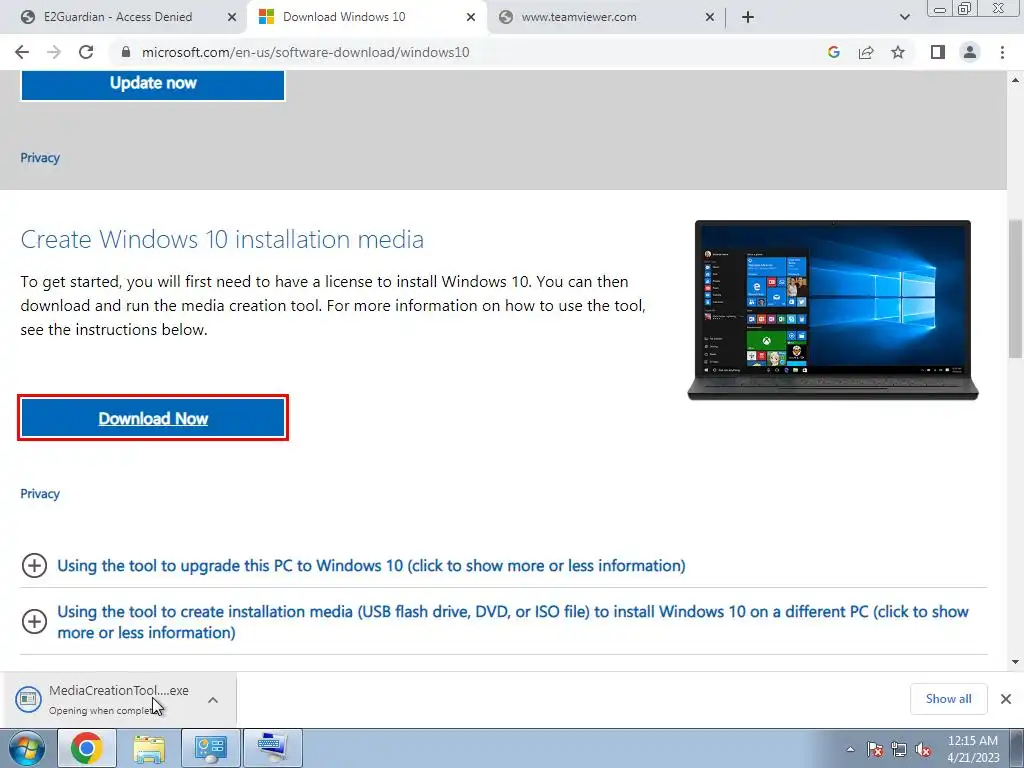Viewport: 1024px width, 768px height.
Task: Expand 'Using the tool to create installation media'
Action: (513, 622)
